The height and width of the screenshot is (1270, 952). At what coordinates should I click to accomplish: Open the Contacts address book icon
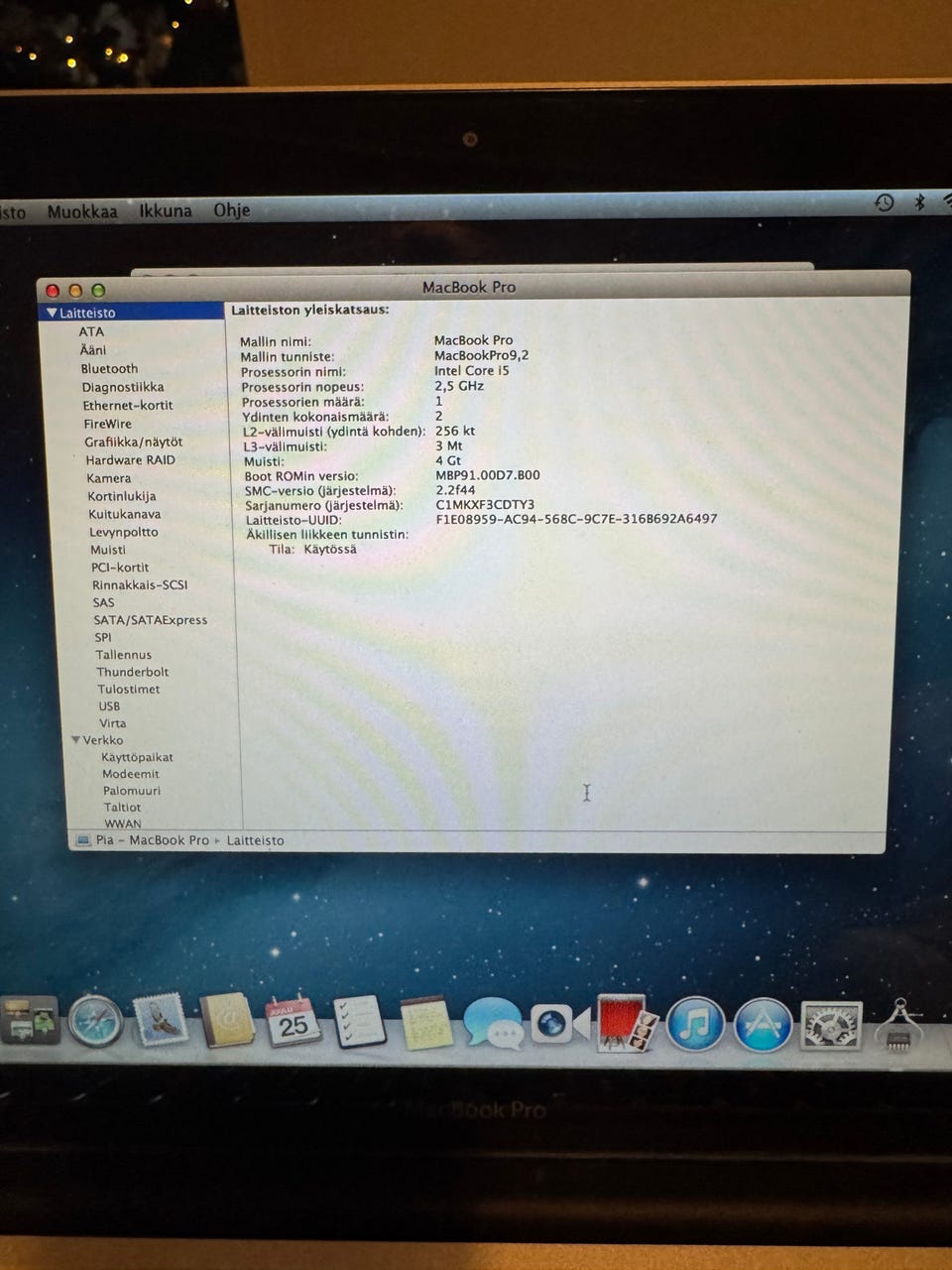point(227,1022)
